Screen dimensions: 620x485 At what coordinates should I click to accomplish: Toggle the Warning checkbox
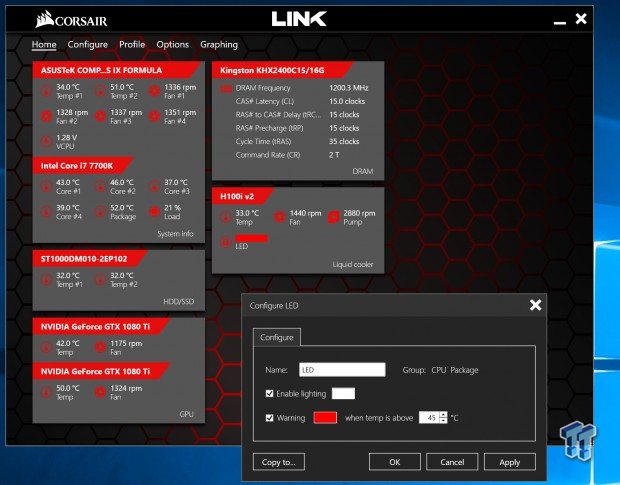click(x=270, y=418)
